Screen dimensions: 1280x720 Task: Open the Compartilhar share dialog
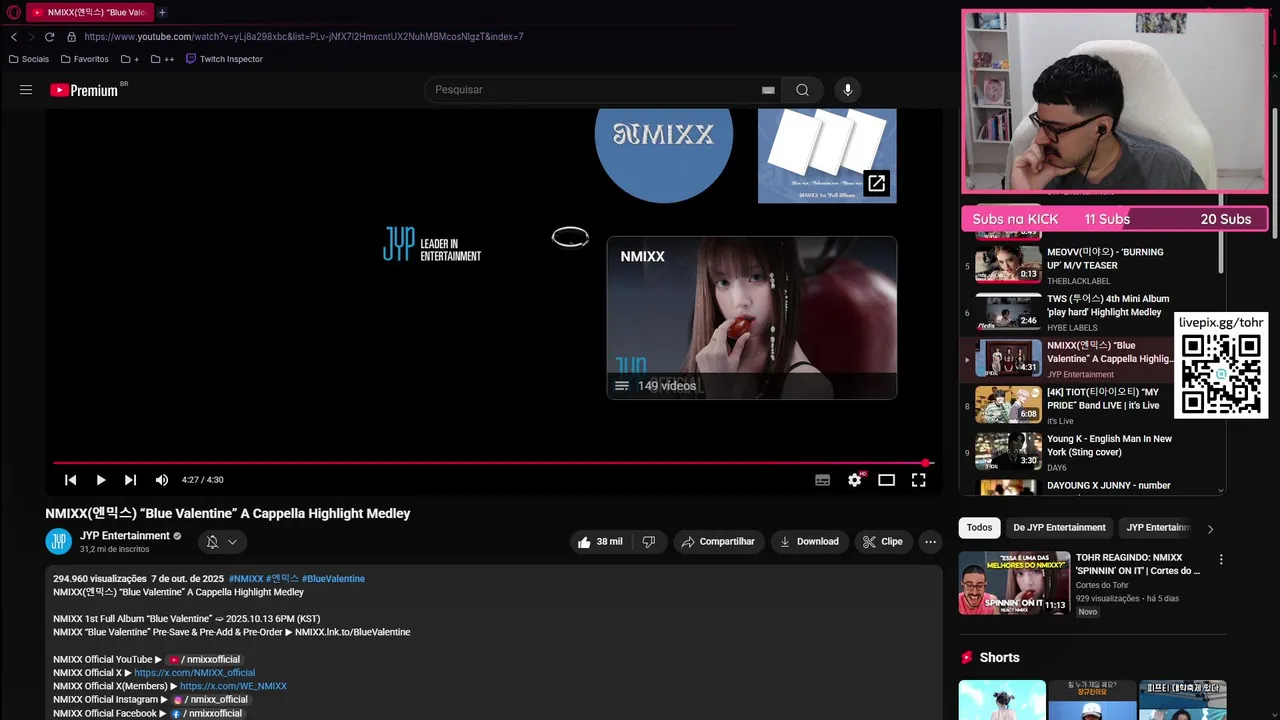click(719, 542)
